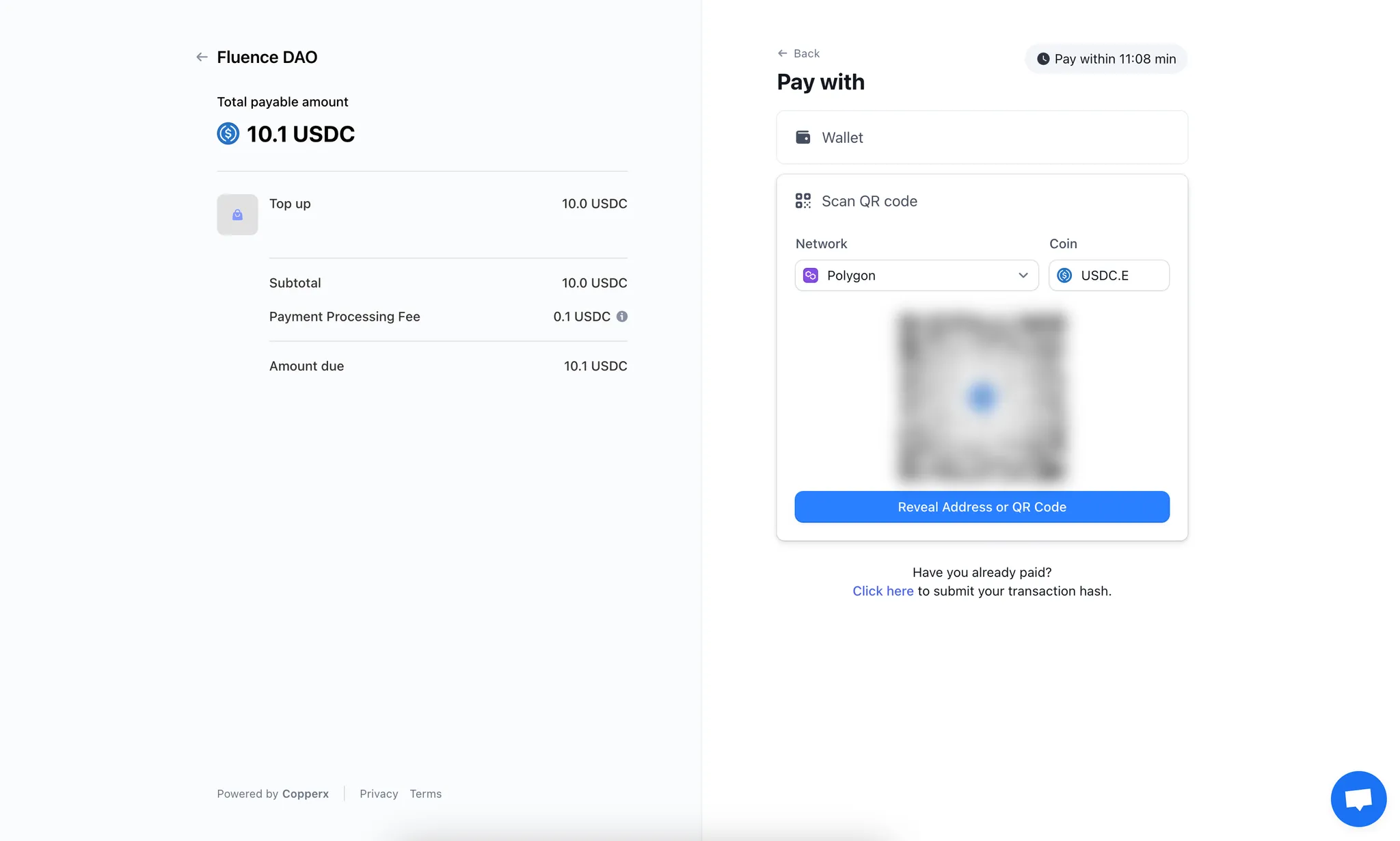Click the USDC coin icon next to total amount

(228, 134)
